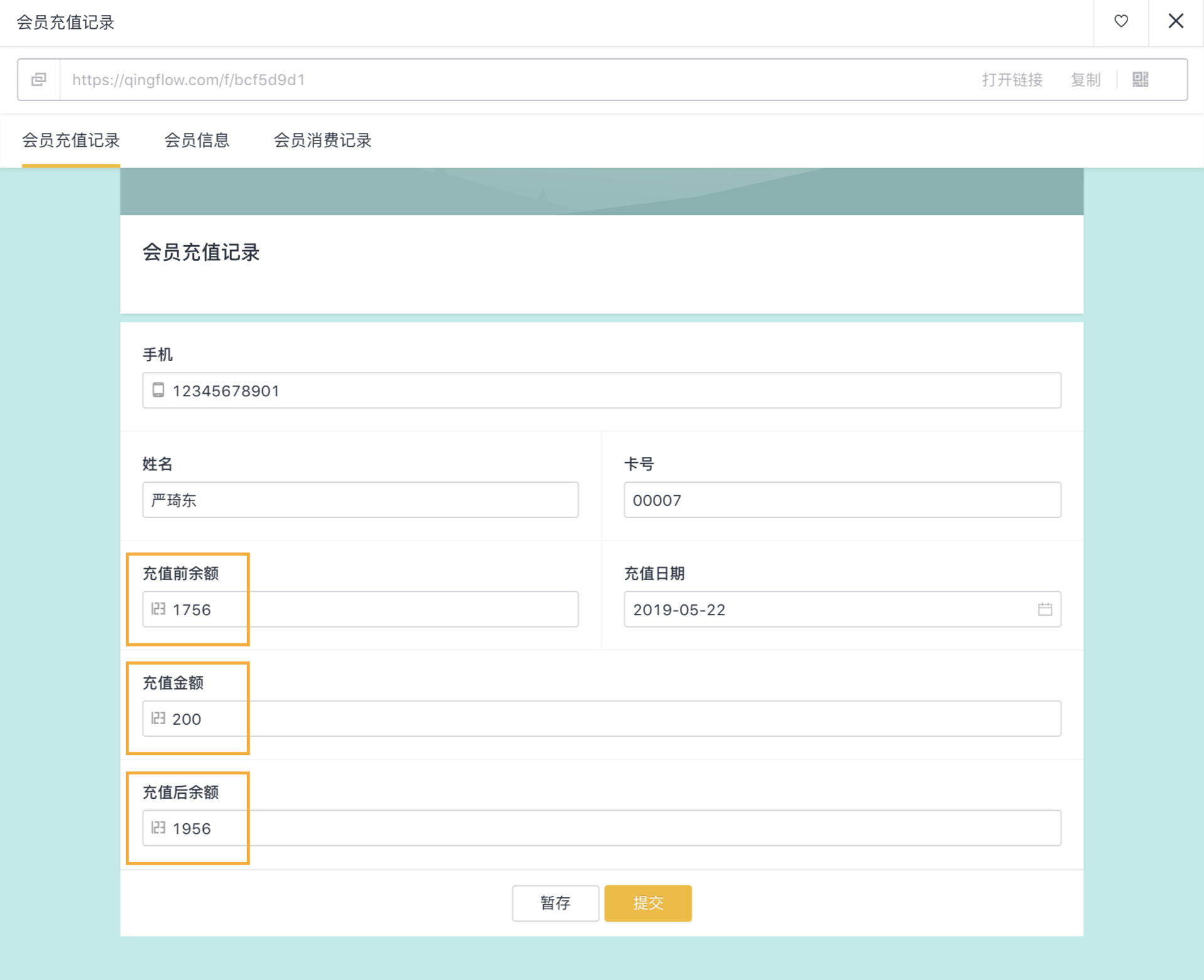
Task: Close the 会员充值记录 dialog
Action: [1175, 21]
